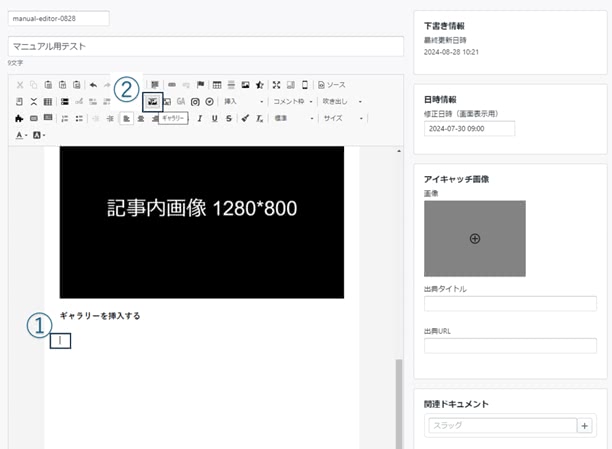
Task: Click the blockquote icon beside the link icon
Action: [x=155, y=85]
